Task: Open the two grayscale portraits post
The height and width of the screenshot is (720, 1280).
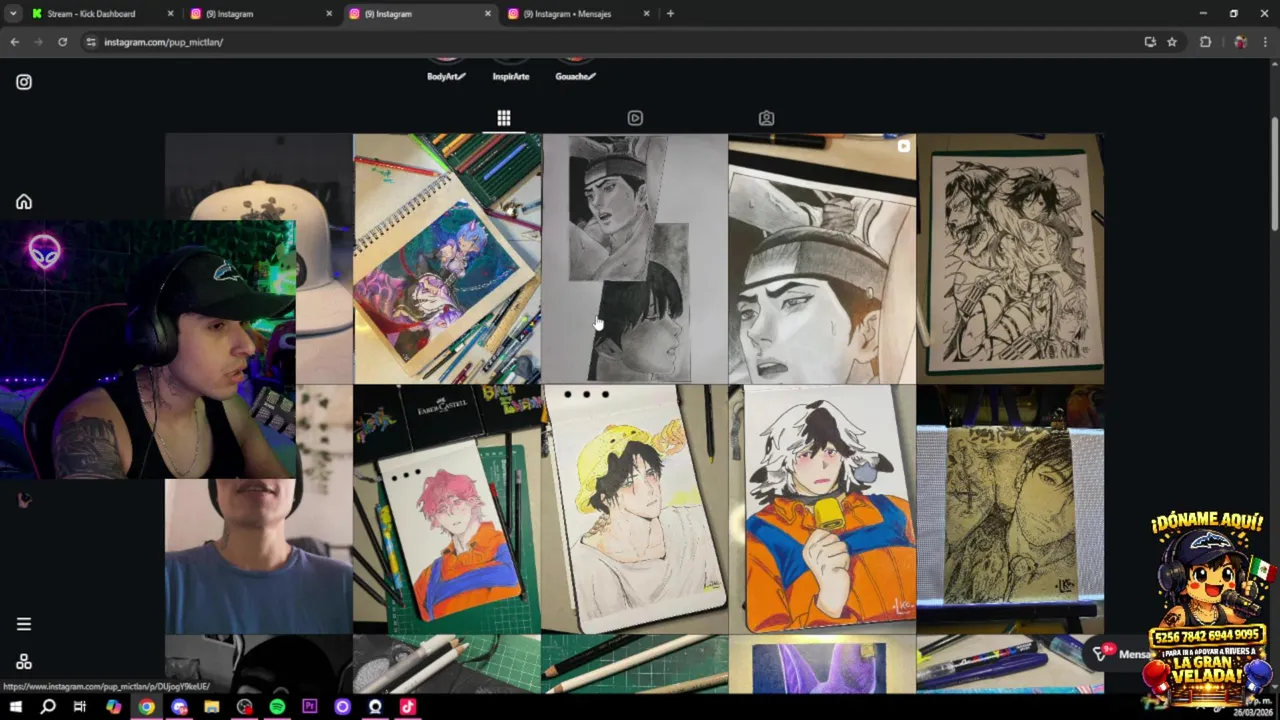Action: click(x=635, y=258)
